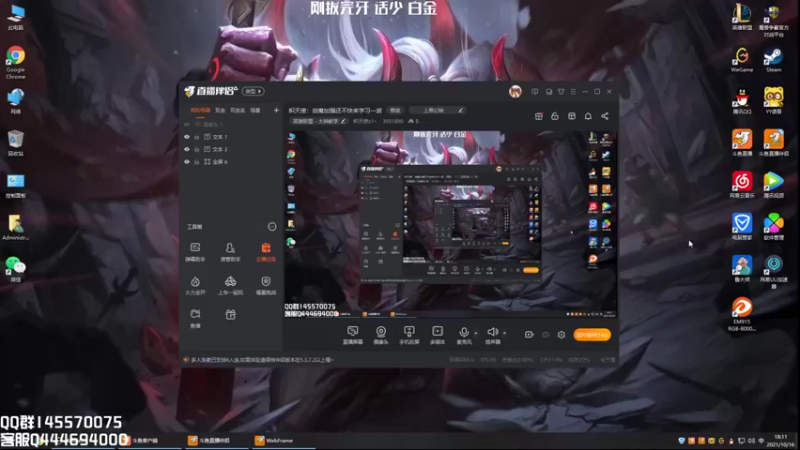Viewport: 800px width, 450px height.
Task: Switch to the second scene tab
Action: (x=220, y=110)
